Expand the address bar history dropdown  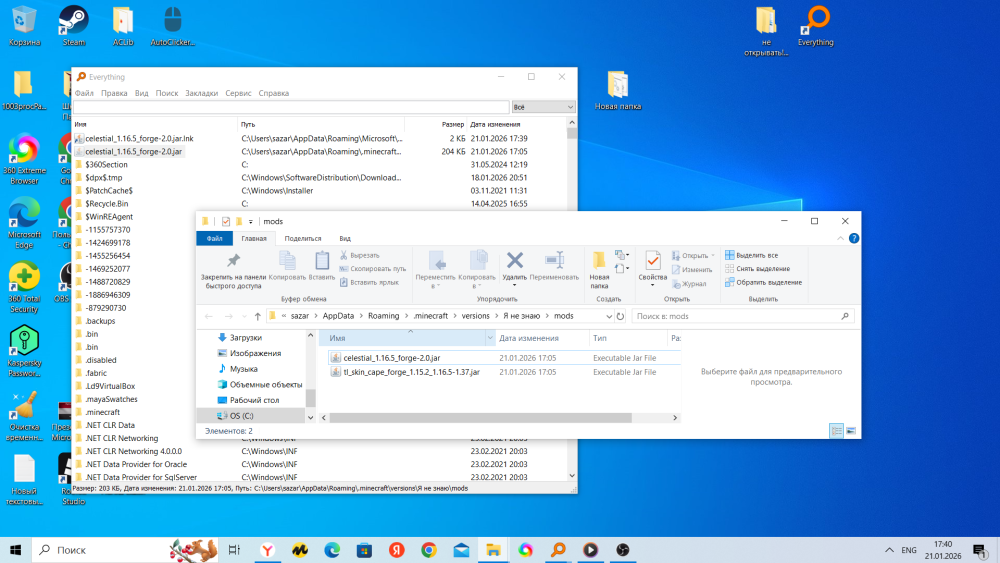pos(608,316)
